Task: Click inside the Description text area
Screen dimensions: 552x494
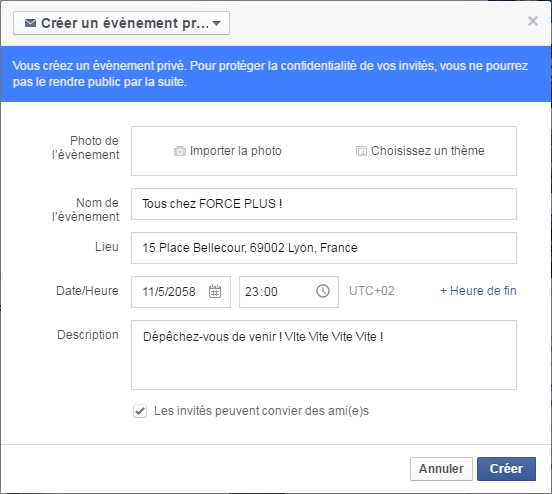Action: pos(324,355)
